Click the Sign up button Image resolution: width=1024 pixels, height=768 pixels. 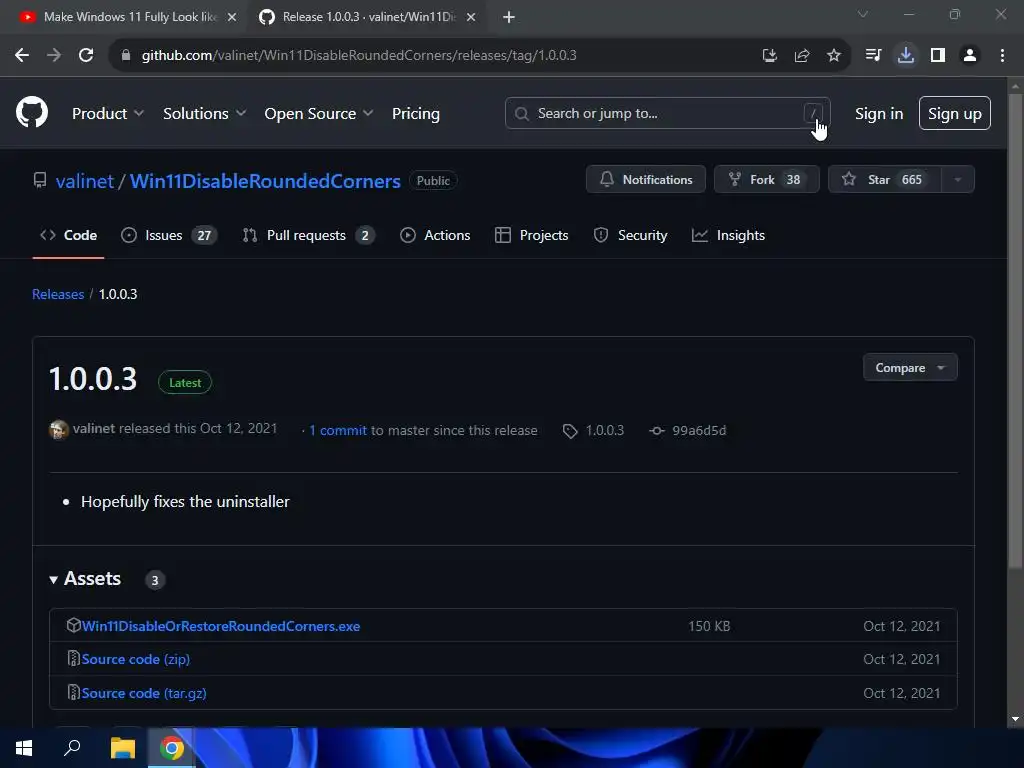point(955,113)
